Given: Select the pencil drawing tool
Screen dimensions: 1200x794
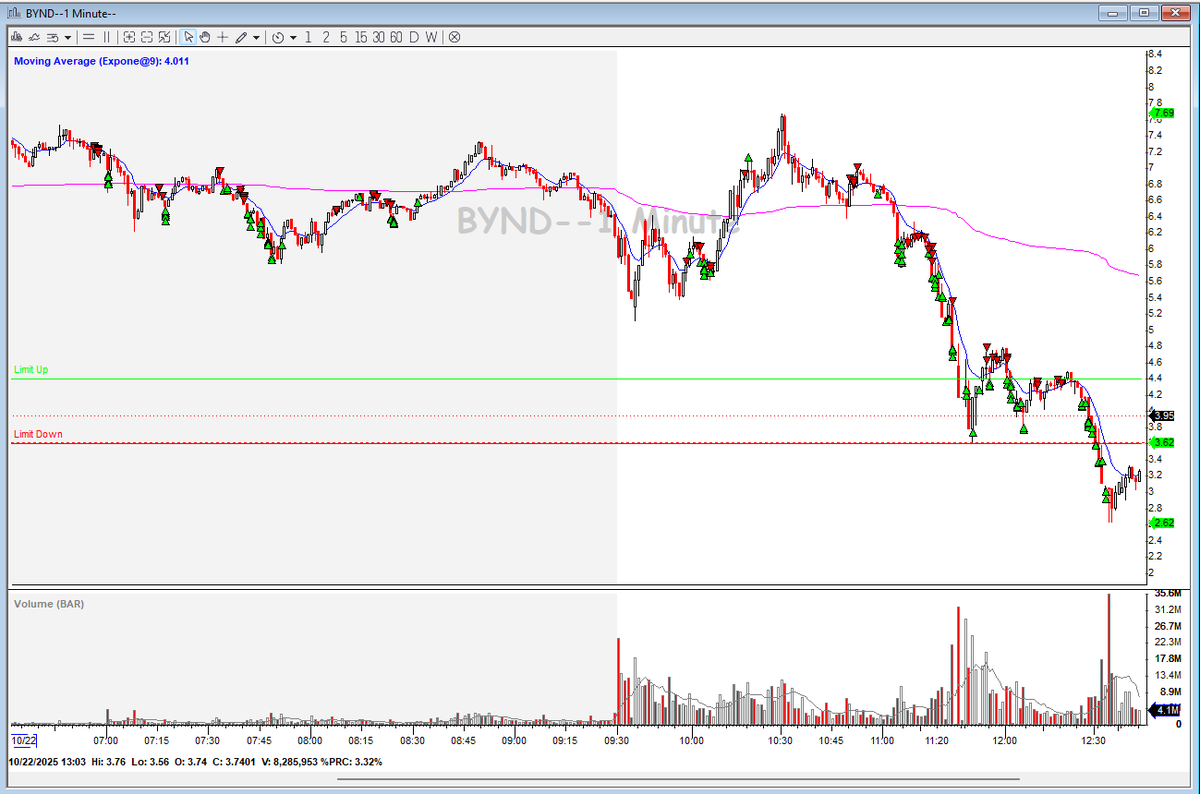Looking at the screenshot, I should pyautogui.click(x=240, y=37).
